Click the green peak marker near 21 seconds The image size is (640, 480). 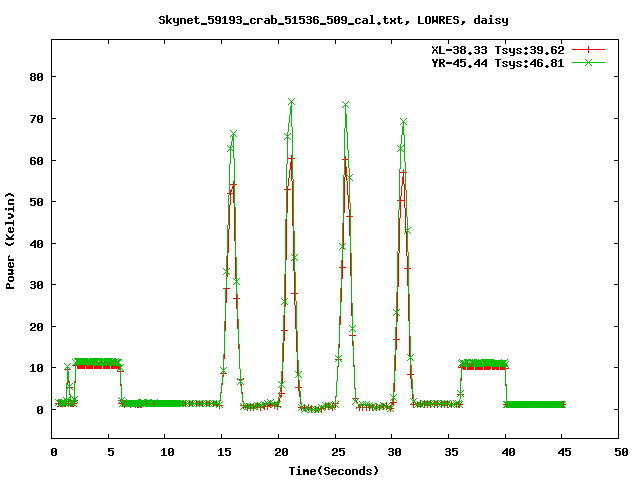click(x=291, y=102)
